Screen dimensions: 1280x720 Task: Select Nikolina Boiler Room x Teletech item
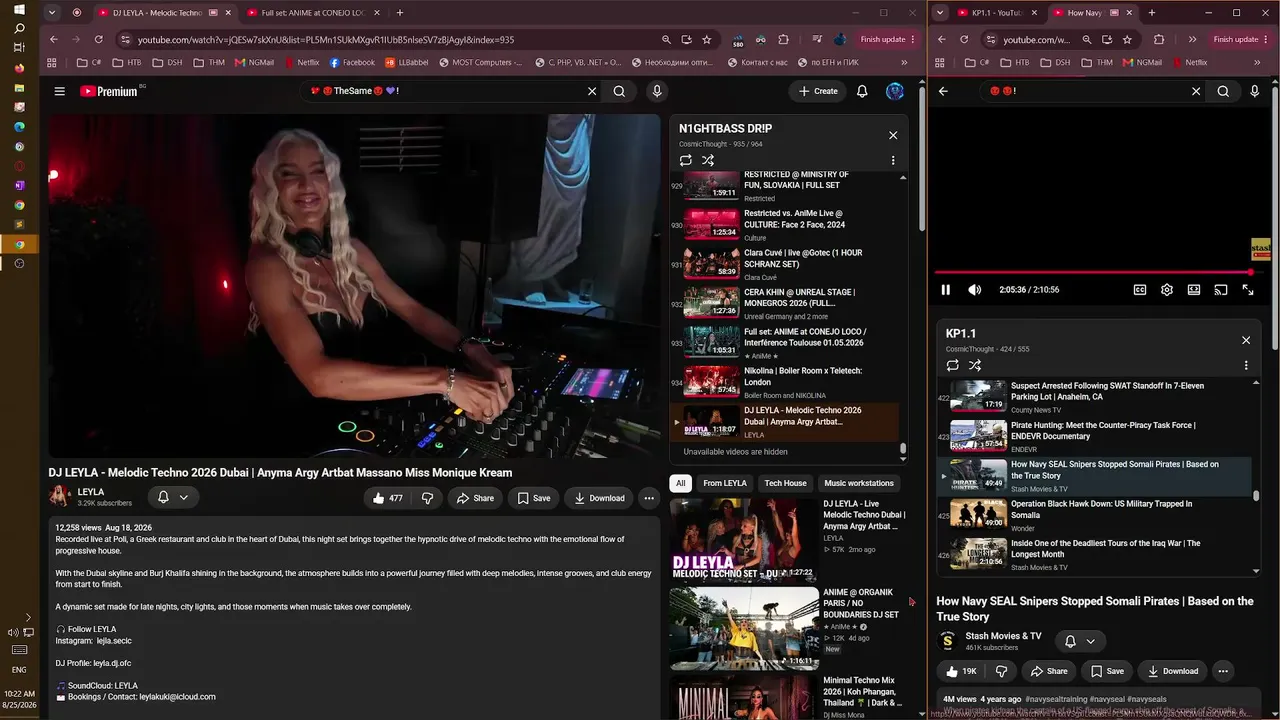coord(784,382)
